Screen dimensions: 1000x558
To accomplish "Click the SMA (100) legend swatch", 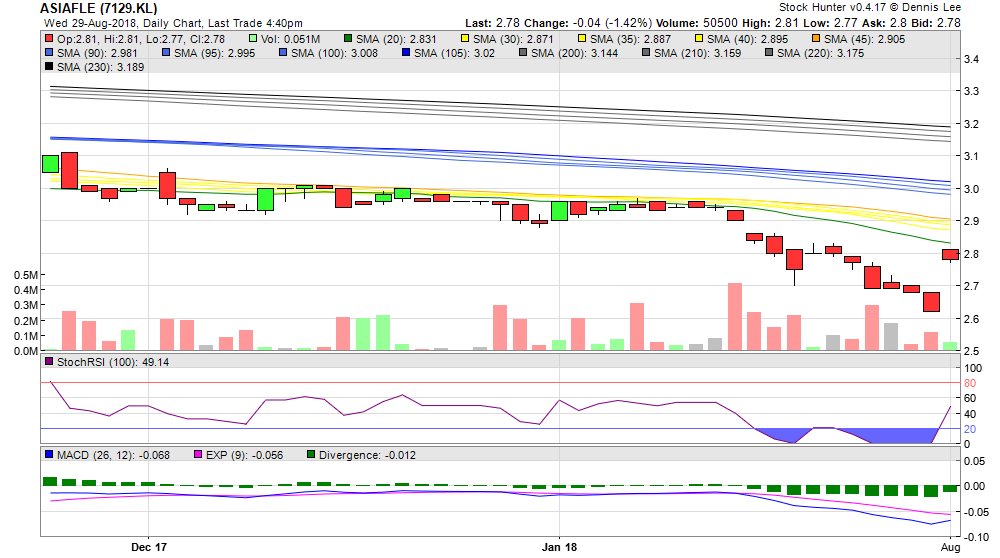I will [x=283, y=52].
